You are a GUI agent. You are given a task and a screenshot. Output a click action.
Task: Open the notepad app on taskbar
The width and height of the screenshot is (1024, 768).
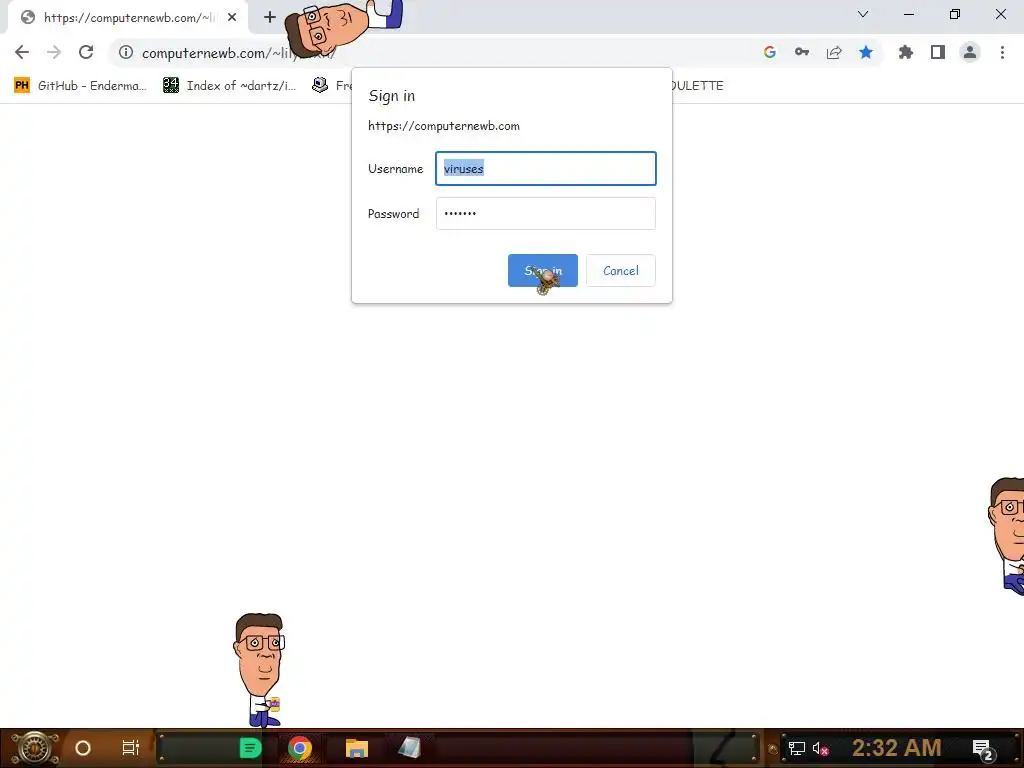[409, 748]
